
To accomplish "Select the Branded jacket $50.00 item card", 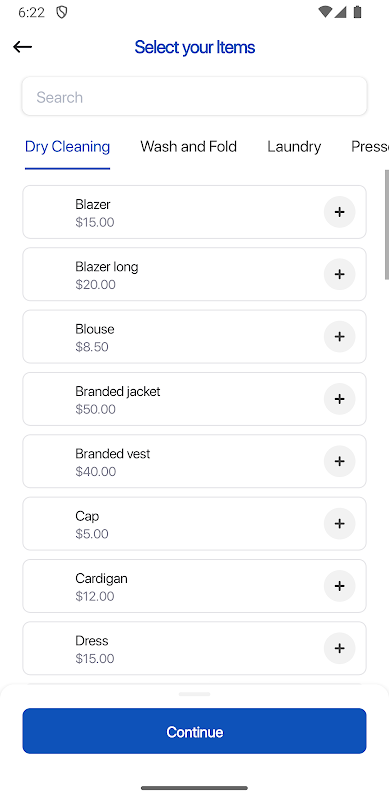I will pyautogui.click(x=194, y=399).
